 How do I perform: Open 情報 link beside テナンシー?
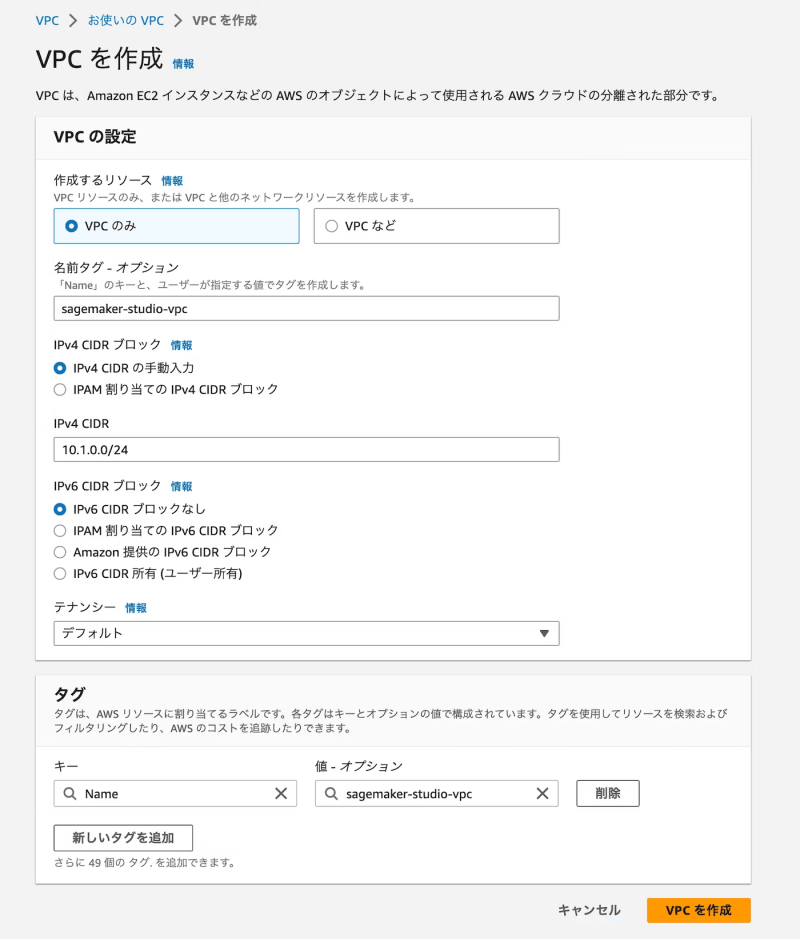[136, 608]
